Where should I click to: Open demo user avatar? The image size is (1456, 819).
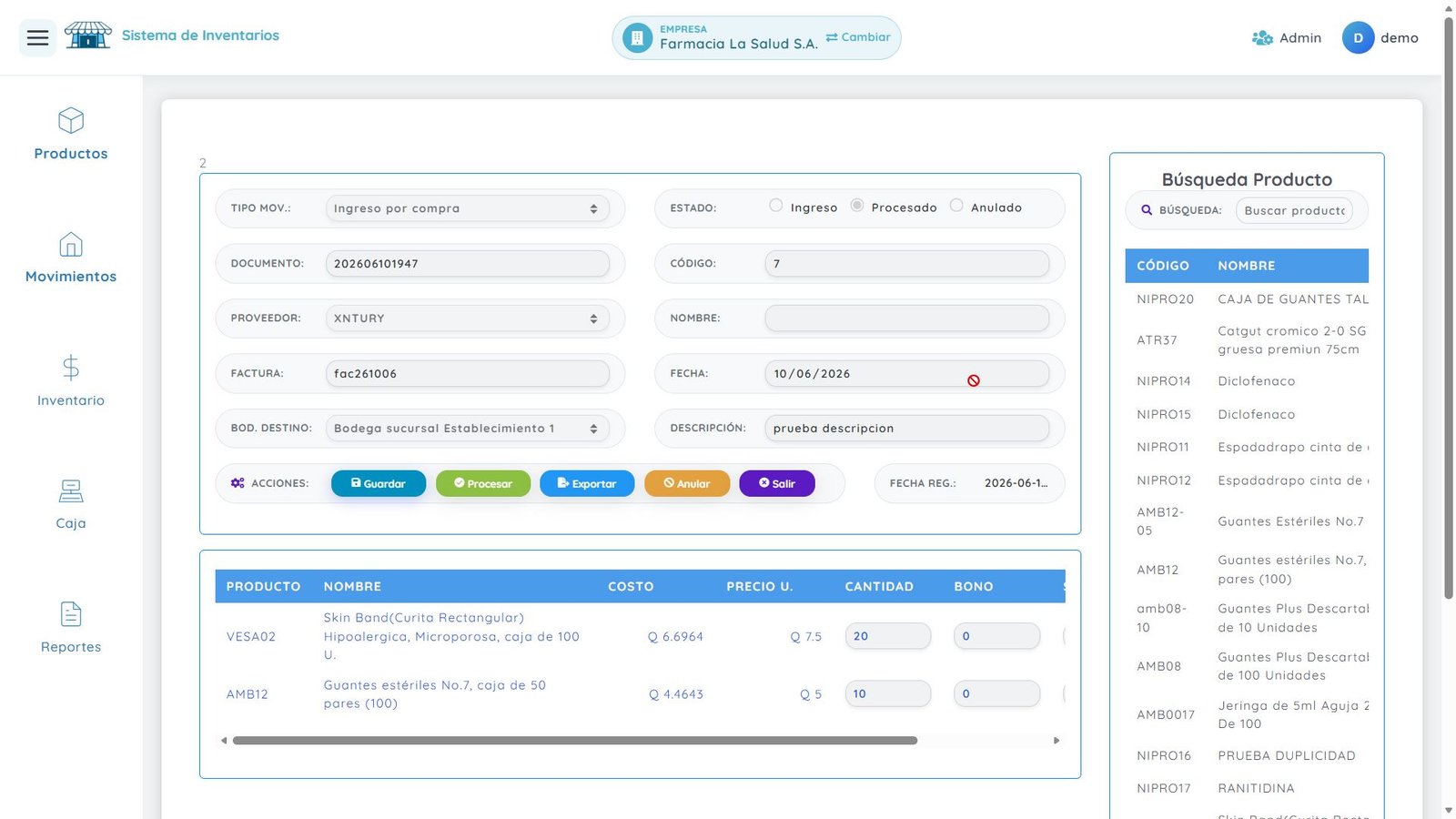[x=1358, y=38]
